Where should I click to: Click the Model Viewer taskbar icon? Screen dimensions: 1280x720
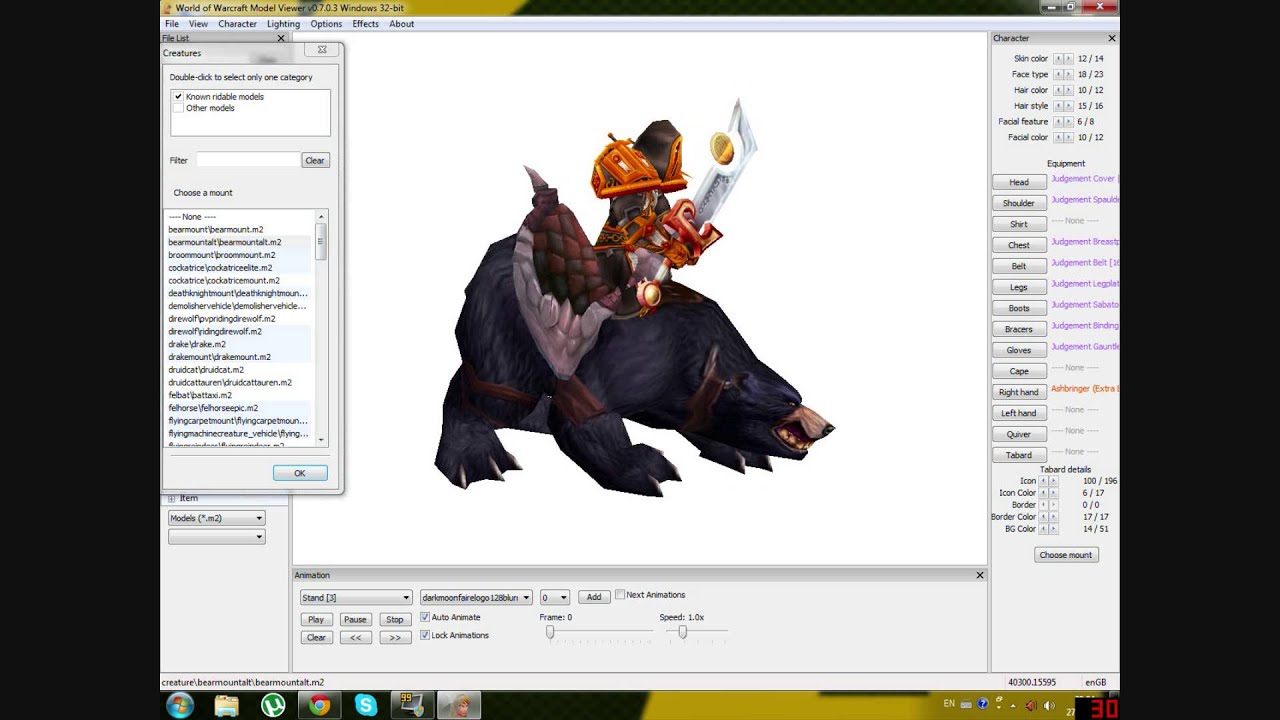point(459,705)
